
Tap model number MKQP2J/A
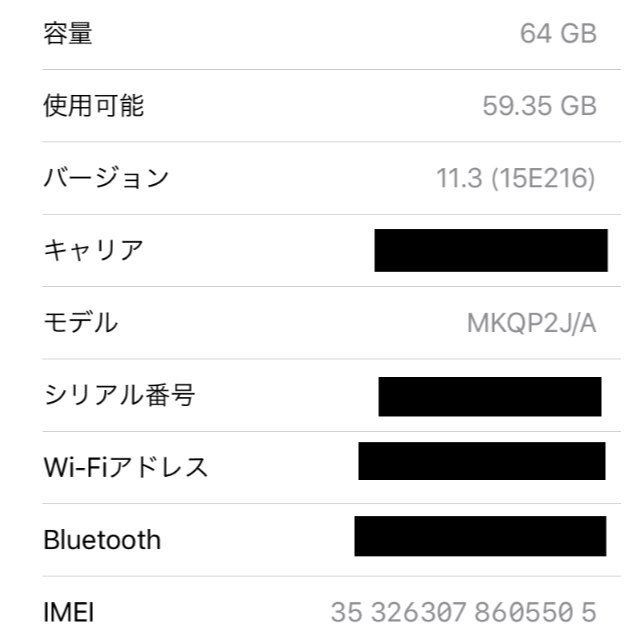click(531, 323)
